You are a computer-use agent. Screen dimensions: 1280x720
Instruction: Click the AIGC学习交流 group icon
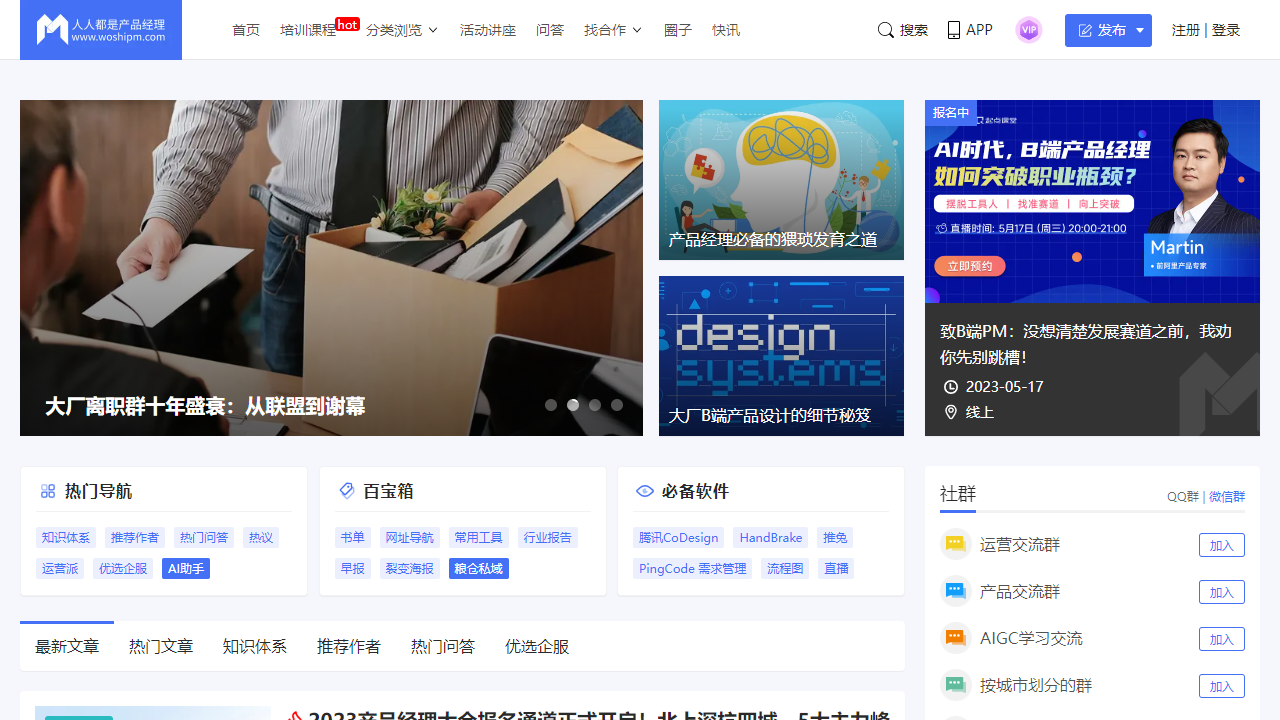point(956,638)
